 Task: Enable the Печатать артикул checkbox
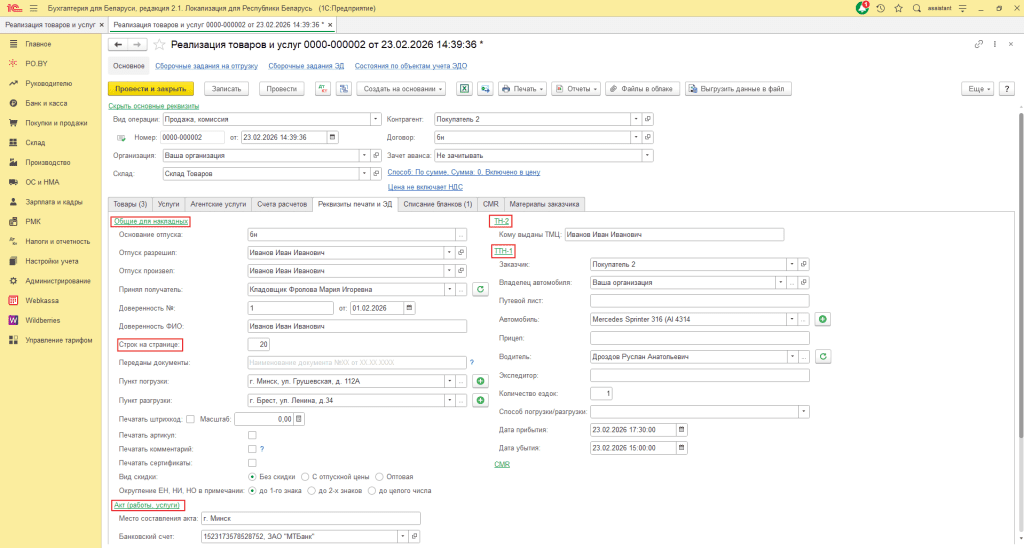click(x=252, y=436)
